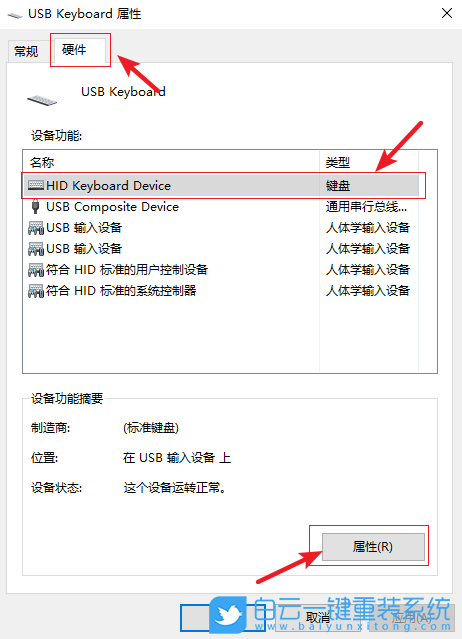Click the USB Composite Device plug icon
The image size is (462, 639).
[35, 207]
